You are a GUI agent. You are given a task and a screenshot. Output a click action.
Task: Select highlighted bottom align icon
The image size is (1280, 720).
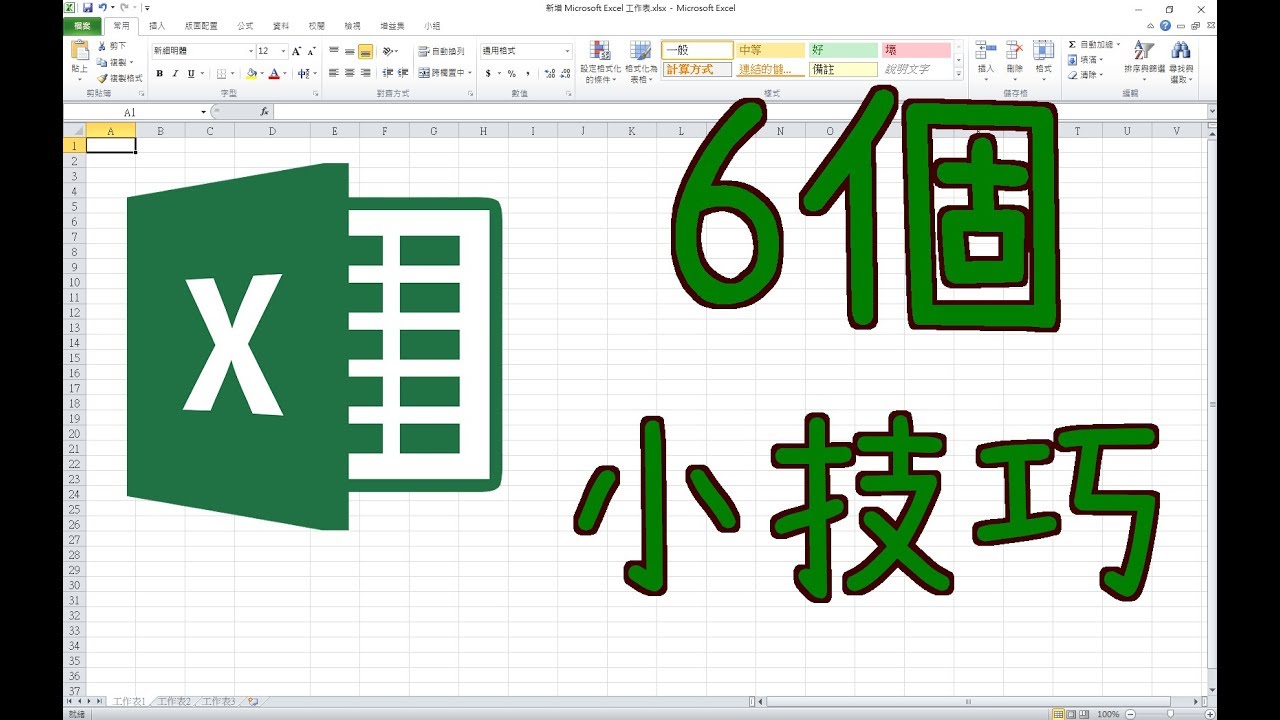point(366,51)
